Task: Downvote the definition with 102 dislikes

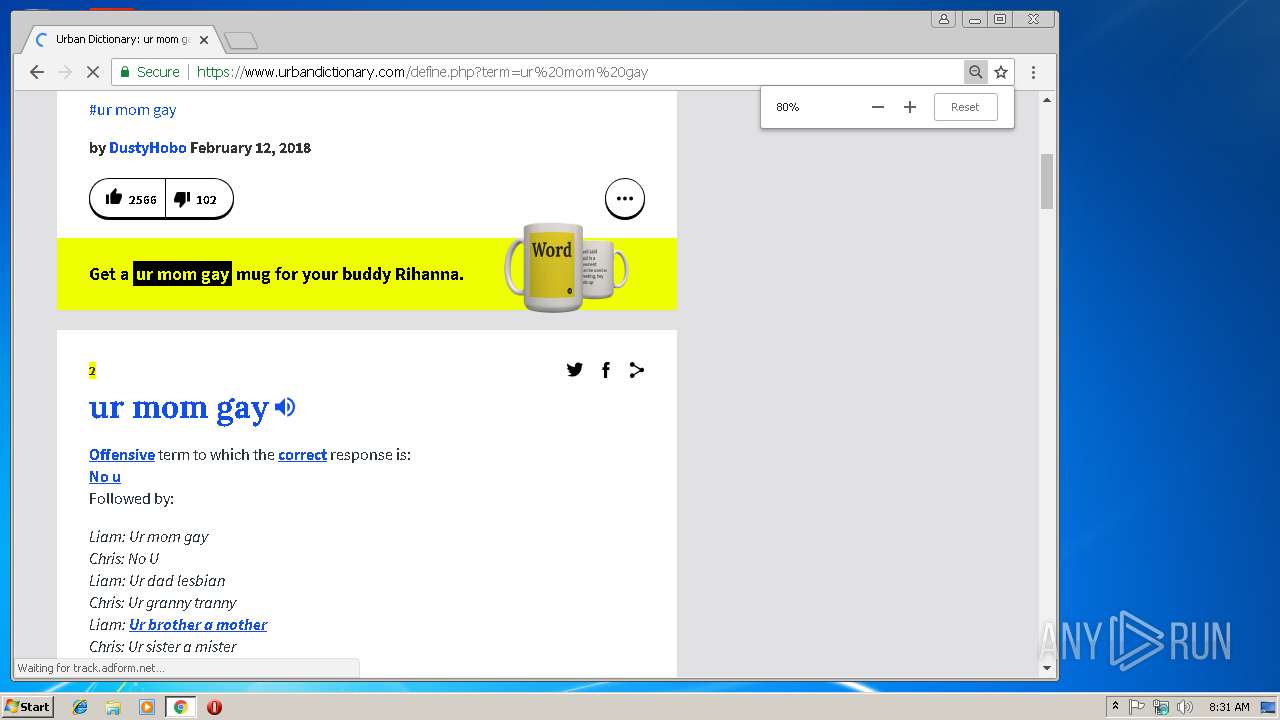Action: click(199, 199)
